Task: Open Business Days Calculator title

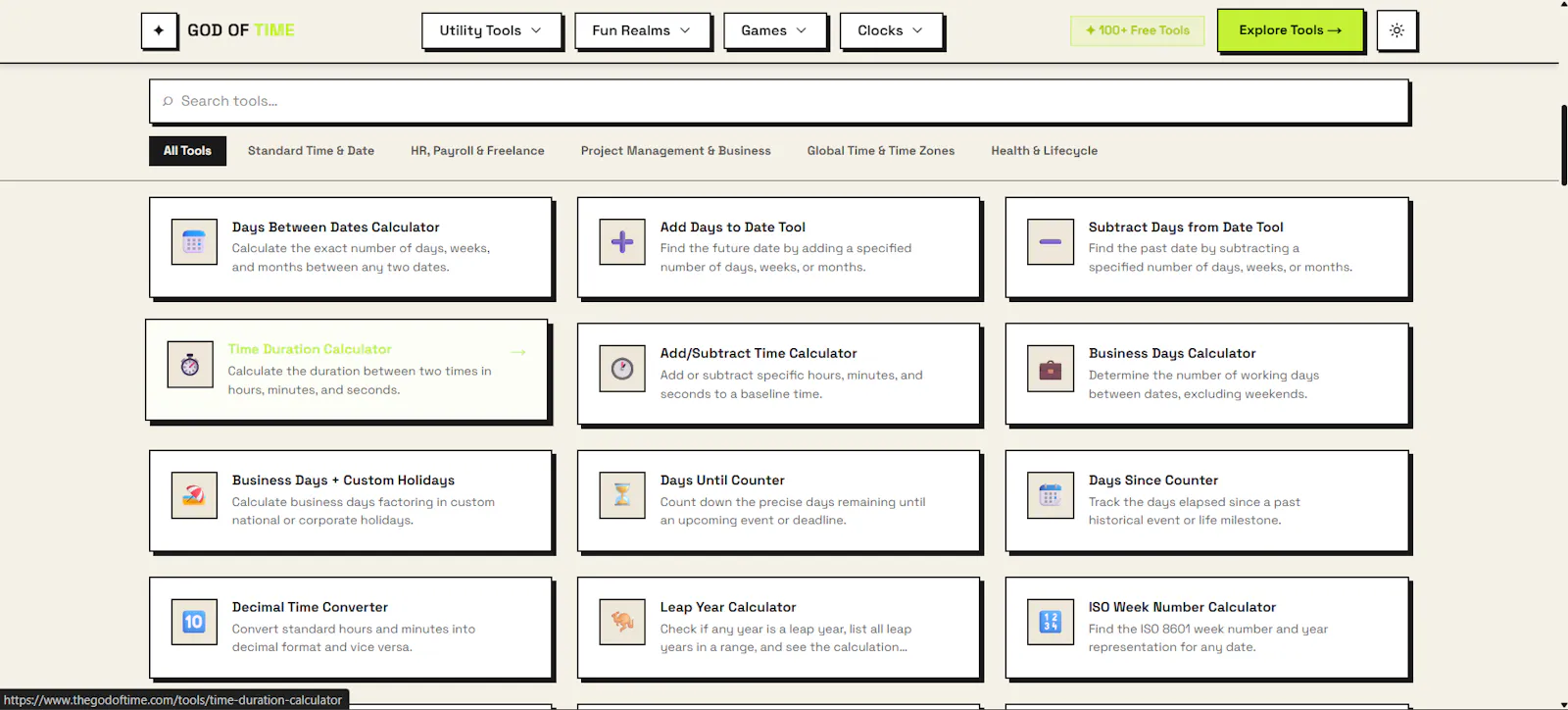Action: click(1172, 353)
